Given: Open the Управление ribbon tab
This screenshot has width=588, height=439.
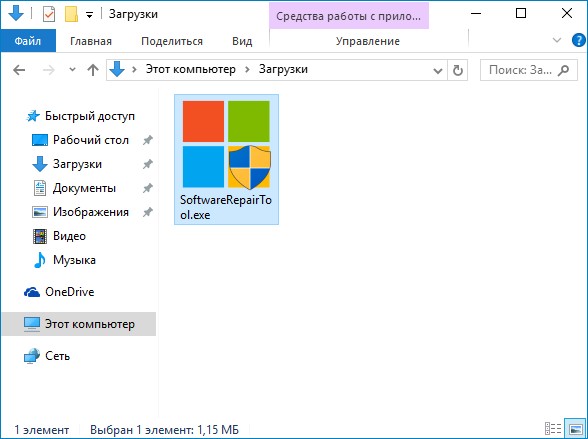Looking at the screenshot, I should pyautogui.click(x=368, y=41).
